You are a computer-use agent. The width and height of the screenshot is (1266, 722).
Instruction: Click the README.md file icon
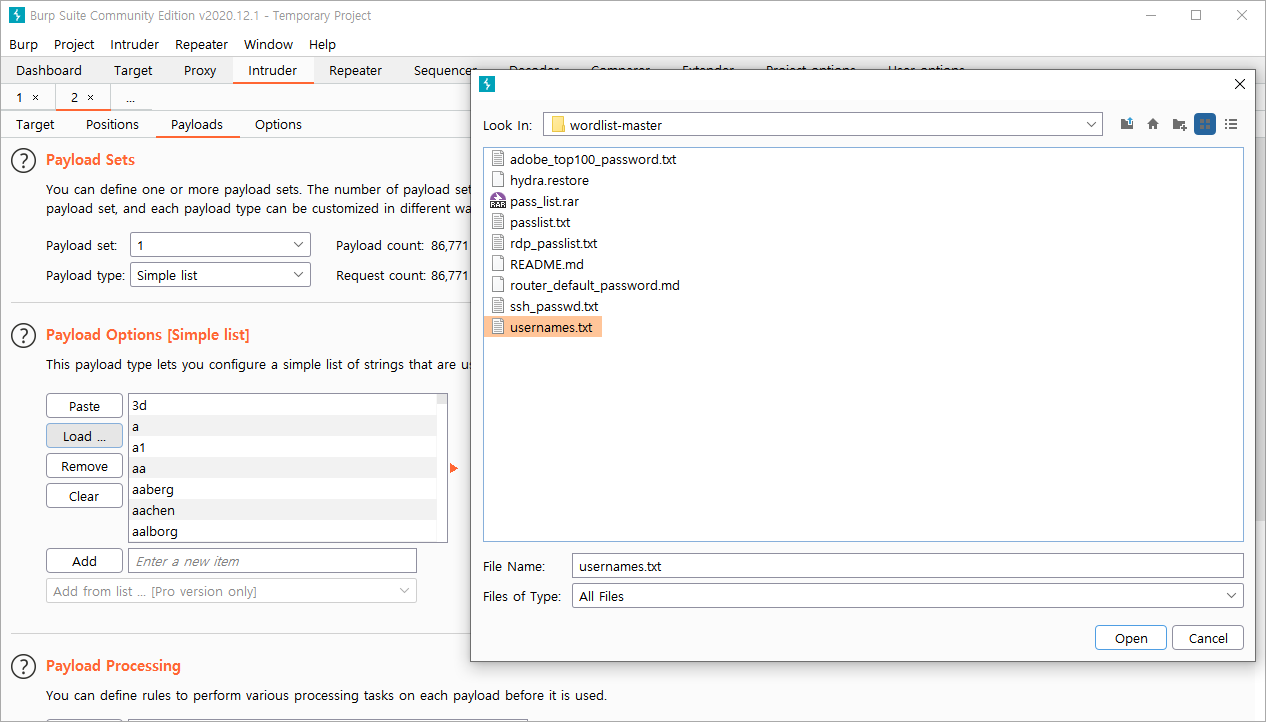pos(497,264)
